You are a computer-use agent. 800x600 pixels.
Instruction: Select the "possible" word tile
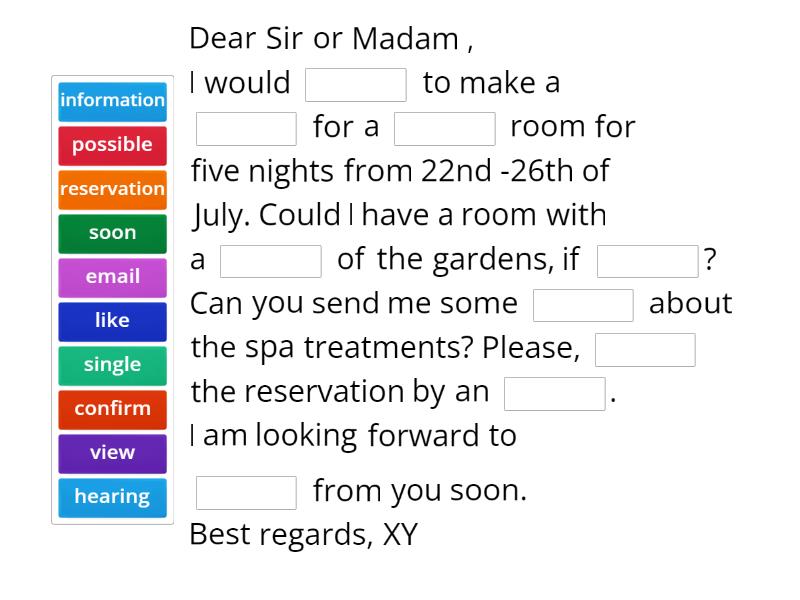[x=112, y=145]
